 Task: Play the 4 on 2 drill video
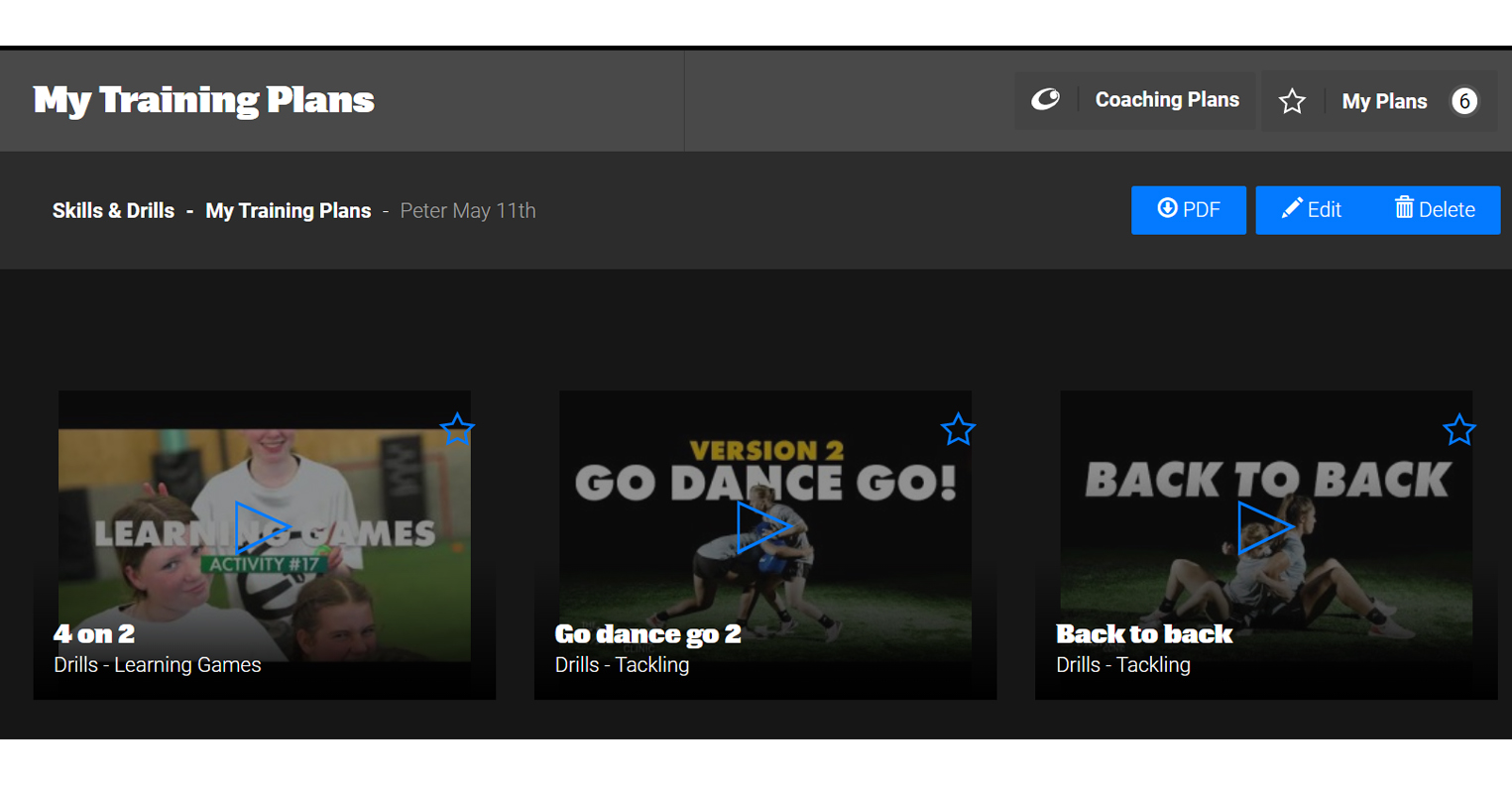click(x=262, y=527)
